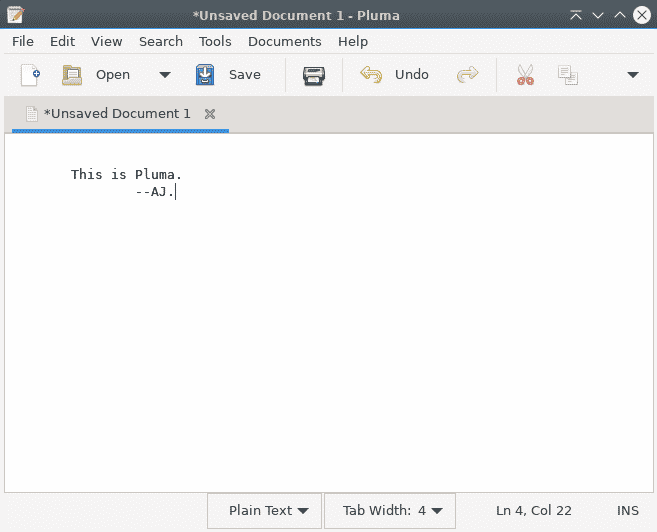Click the Open button label
The width and height of the screenshot is (657, 532).
click(113, 75)
